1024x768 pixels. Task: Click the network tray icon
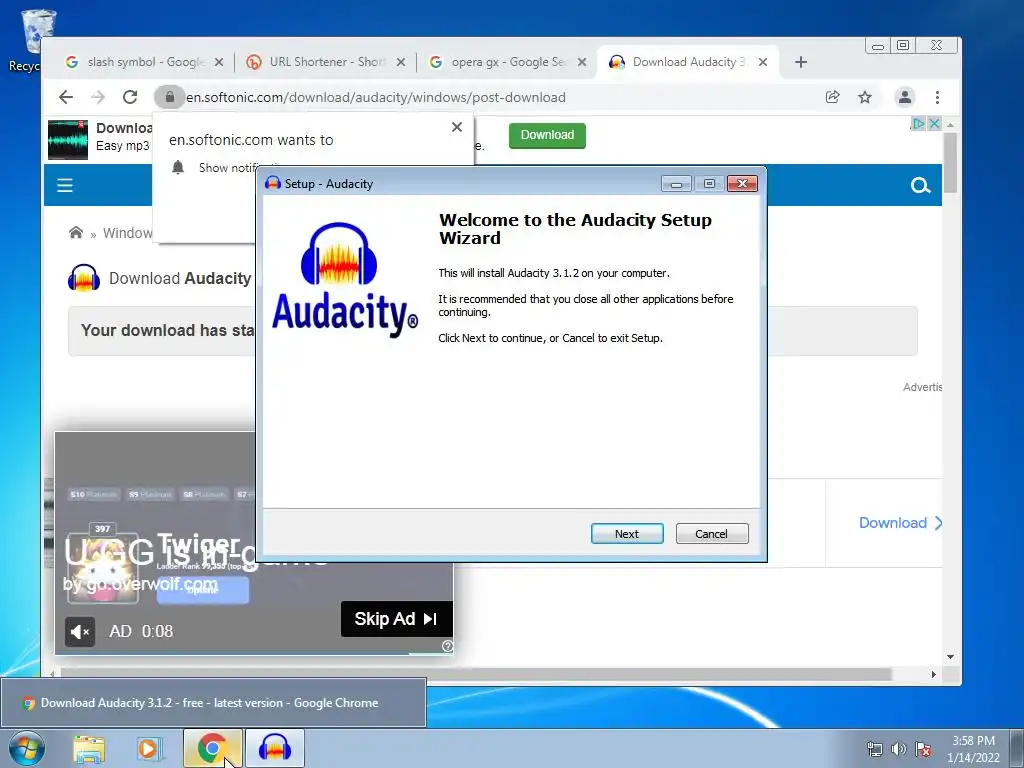pyautogui.click(x=874, y=749)
